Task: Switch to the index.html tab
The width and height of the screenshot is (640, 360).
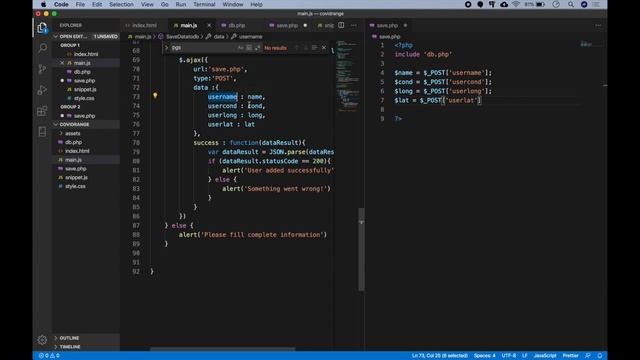Action: (144, 25)
